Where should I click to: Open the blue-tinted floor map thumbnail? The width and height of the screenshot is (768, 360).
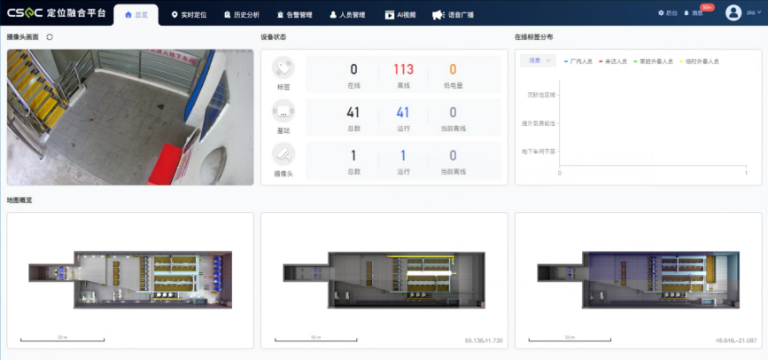[x=638, y=280]
